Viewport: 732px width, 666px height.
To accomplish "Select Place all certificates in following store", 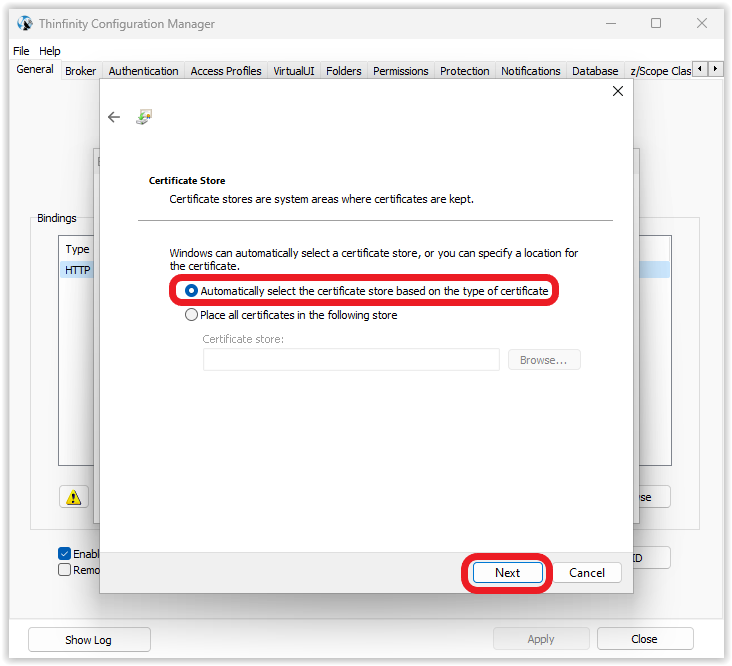I will 291,315.
